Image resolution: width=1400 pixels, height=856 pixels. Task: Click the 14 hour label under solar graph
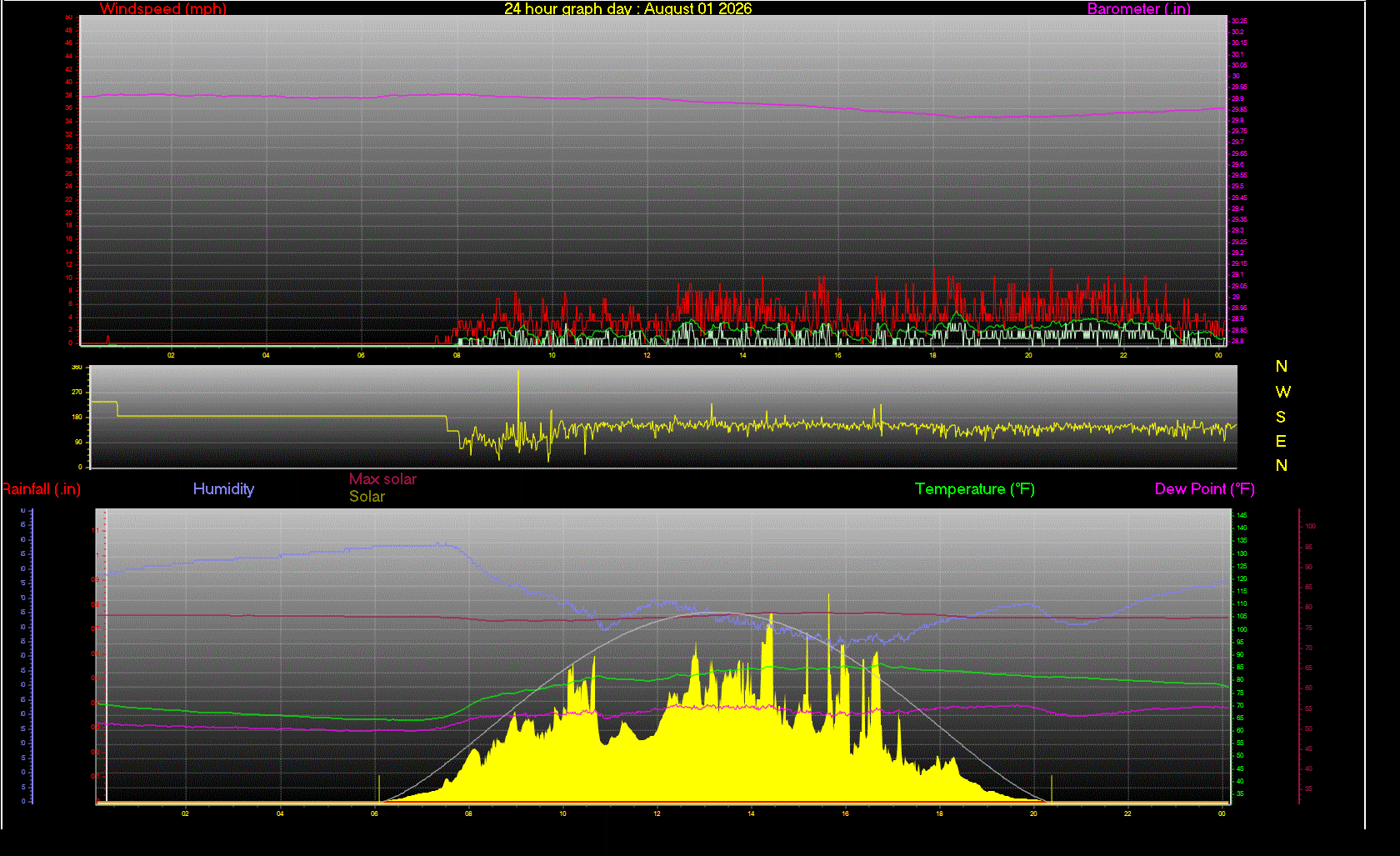pos(751,813)
